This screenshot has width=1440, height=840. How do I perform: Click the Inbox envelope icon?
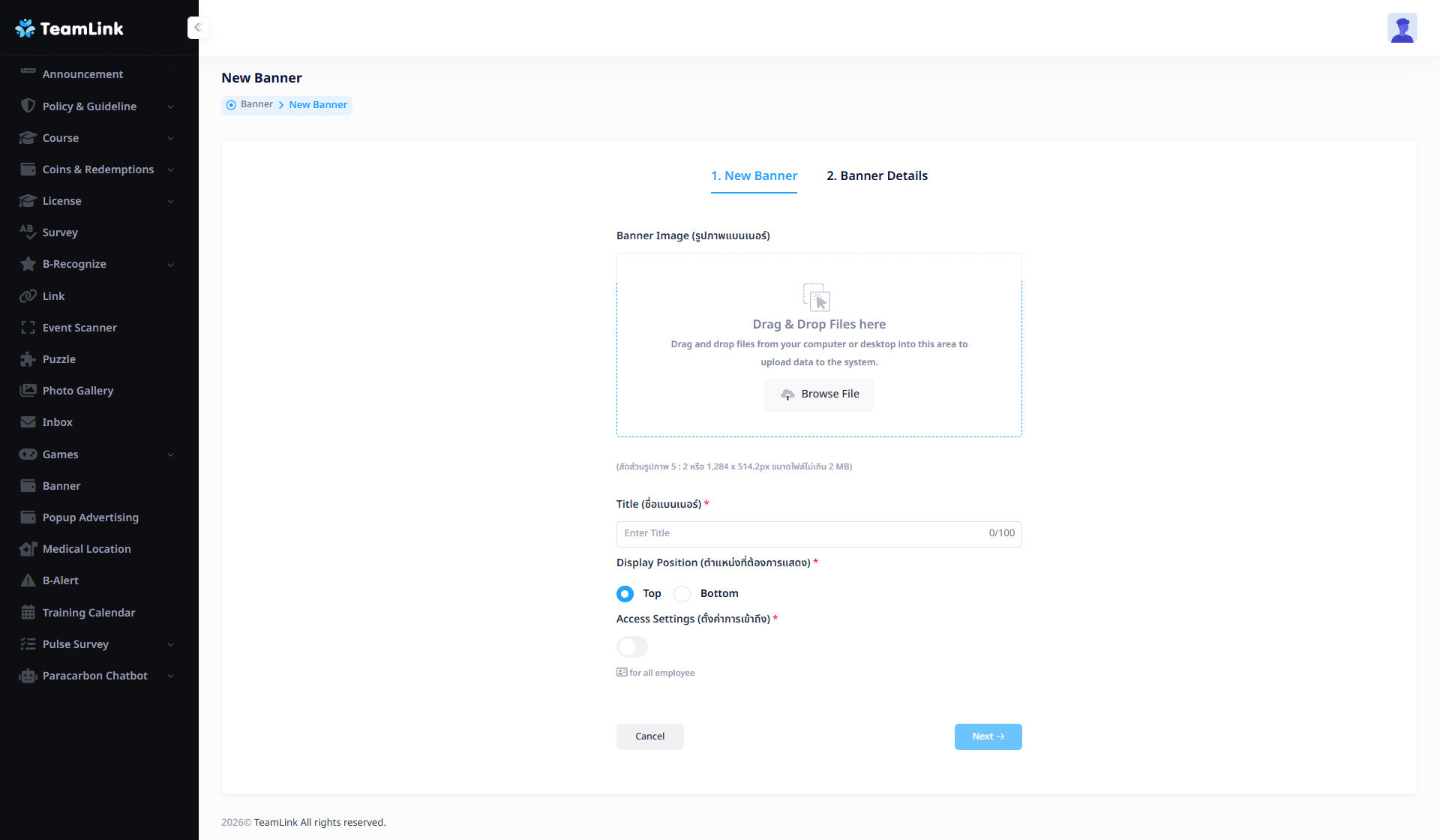(28, 422)
